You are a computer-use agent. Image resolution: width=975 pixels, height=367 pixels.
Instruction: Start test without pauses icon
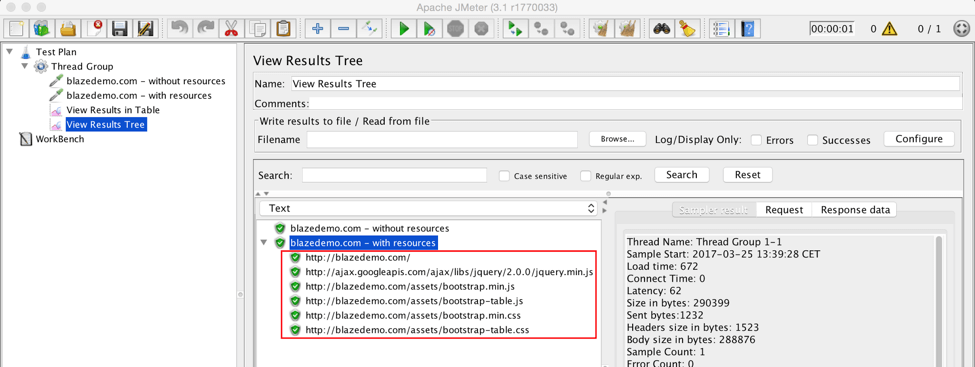click(x=430, y=29)
